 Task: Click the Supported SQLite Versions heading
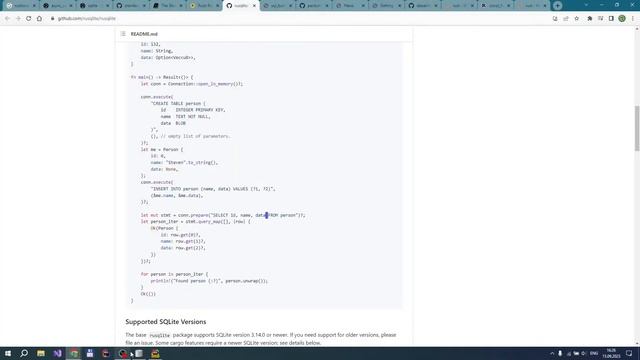[x=166, y=322]
